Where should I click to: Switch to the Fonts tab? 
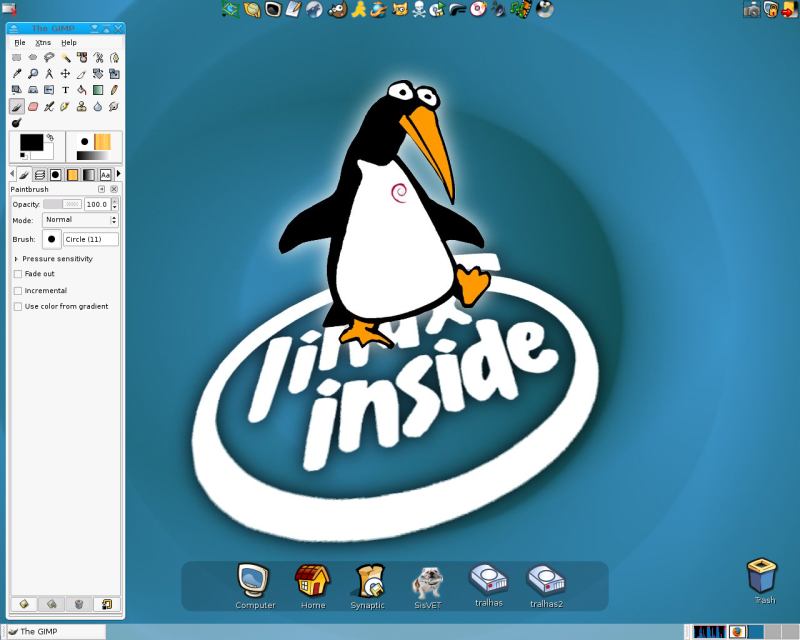pos(105,175)
